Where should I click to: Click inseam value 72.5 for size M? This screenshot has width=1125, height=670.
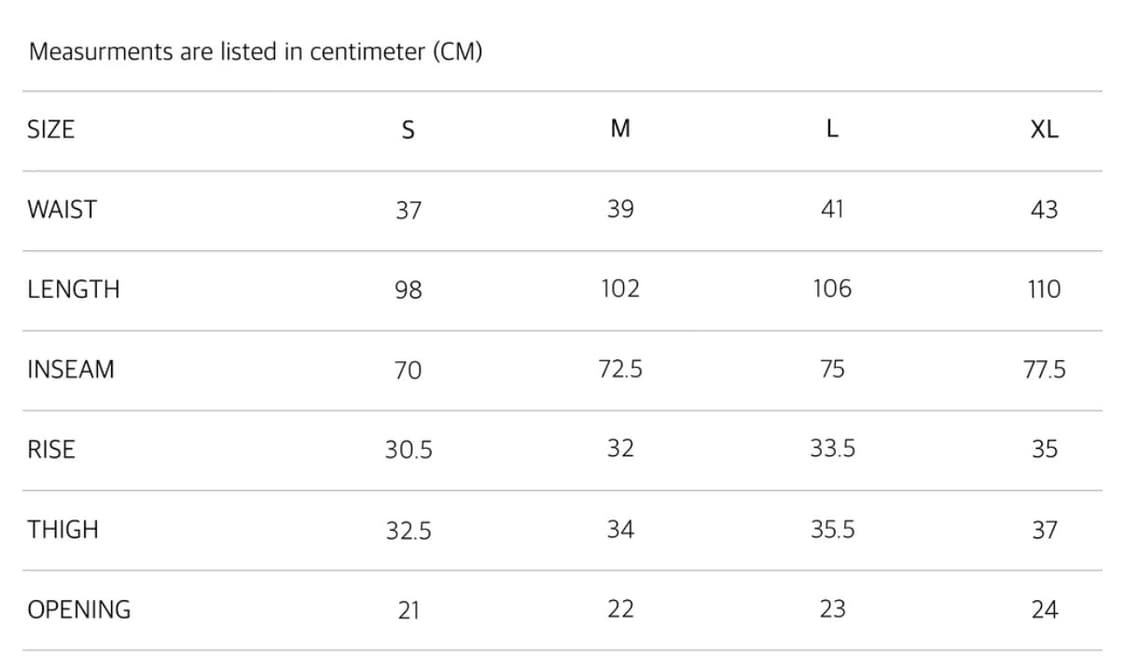click(620, 369)
